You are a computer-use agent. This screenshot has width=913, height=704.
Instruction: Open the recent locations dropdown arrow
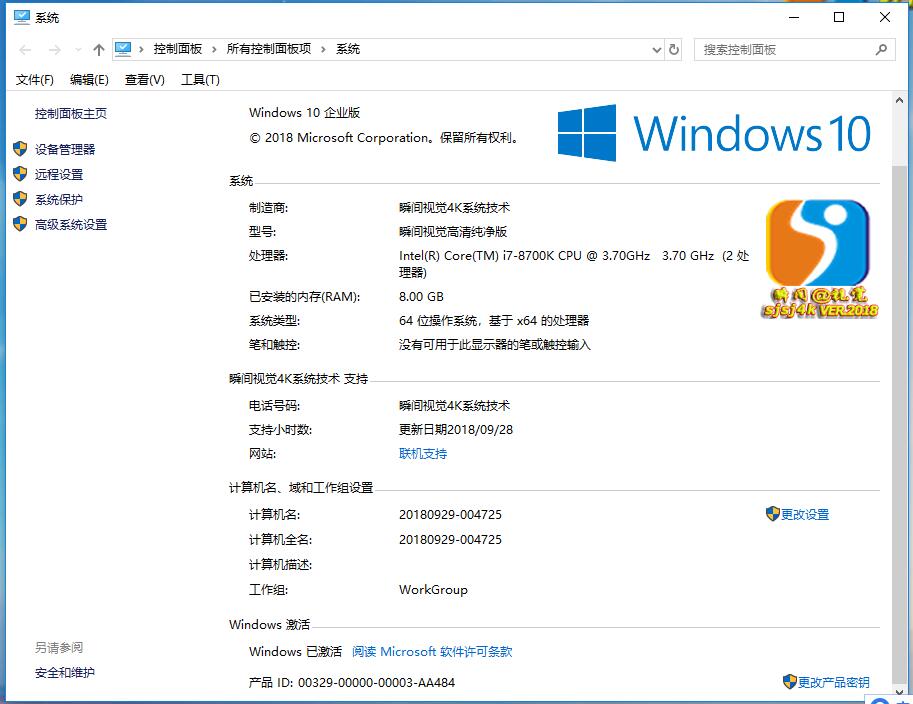tap(78, 50)
